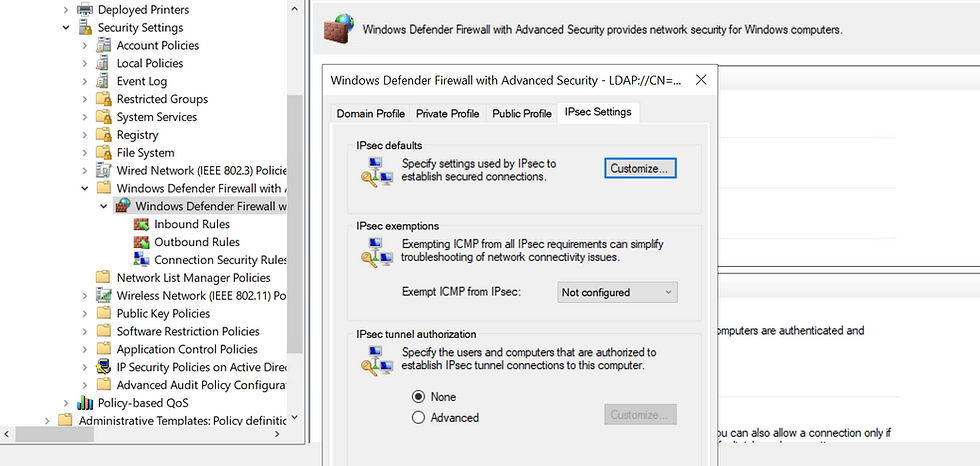Viewport: 980px width, 466px height.
Task: Click the Software Restriction Policies folder icon
Action: tap(104, 331)
